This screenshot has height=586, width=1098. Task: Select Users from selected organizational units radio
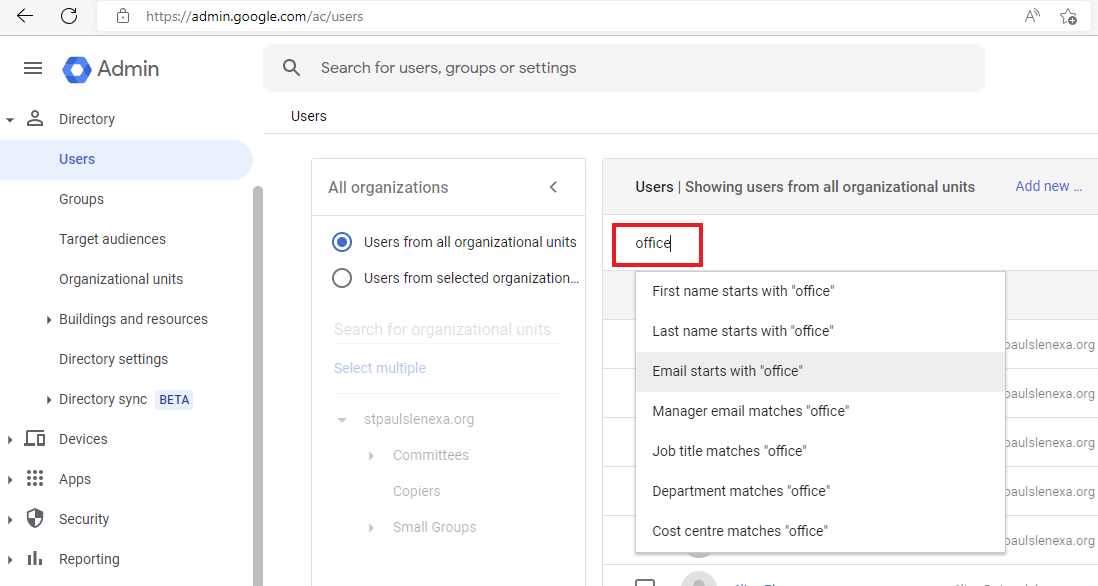342,278
